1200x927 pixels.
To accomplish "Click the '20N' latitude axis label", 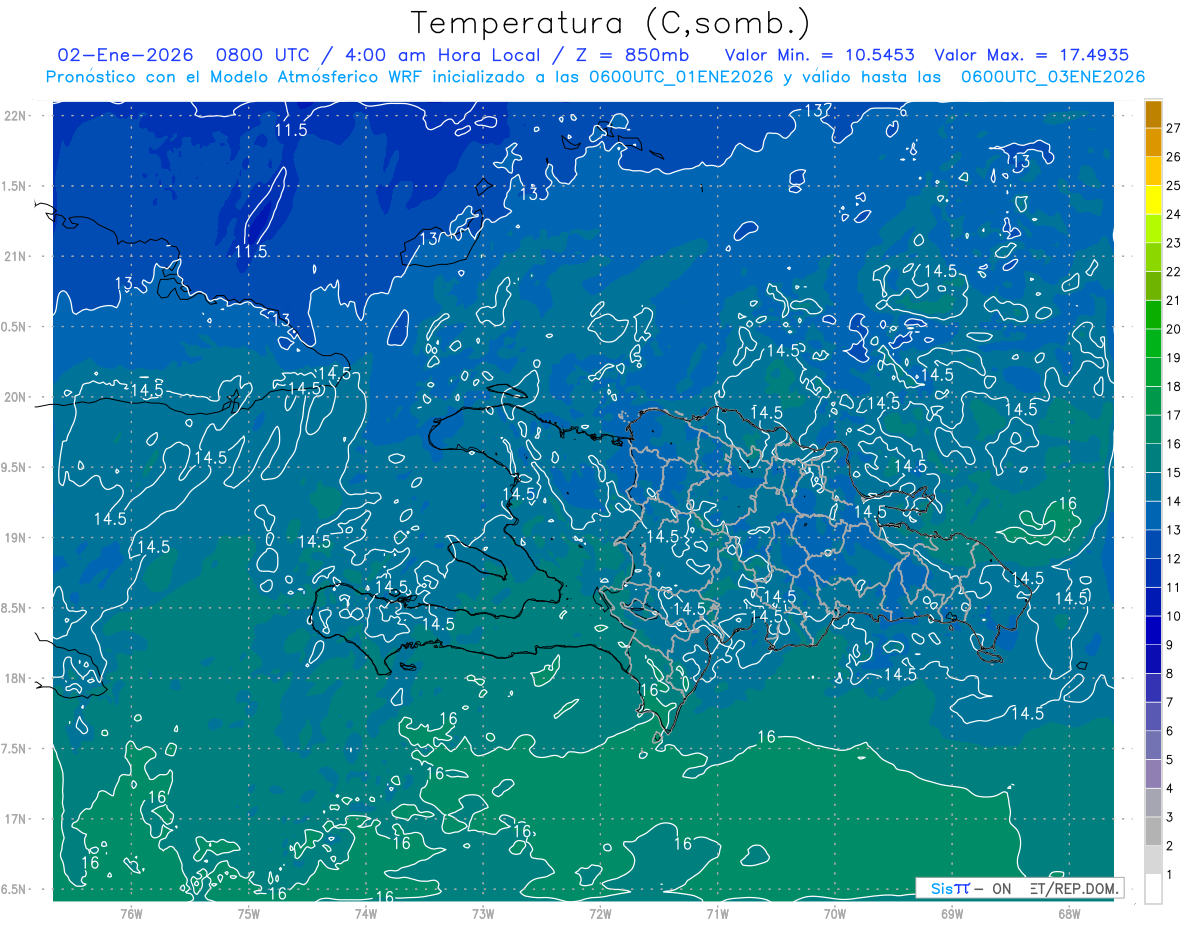I will 16,397.
